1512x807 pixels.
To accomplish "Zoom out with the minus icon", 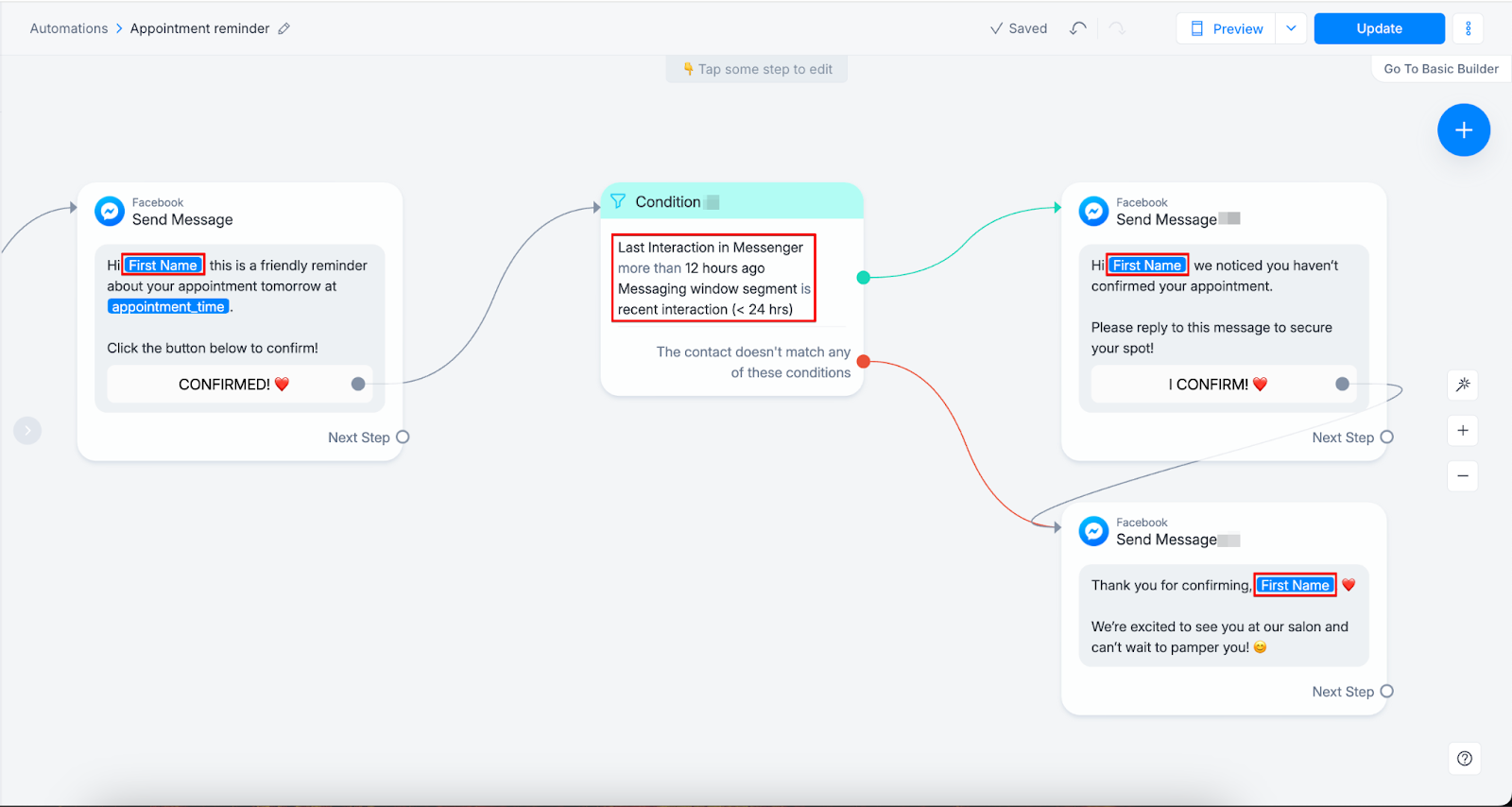I will click(1463, 476).
